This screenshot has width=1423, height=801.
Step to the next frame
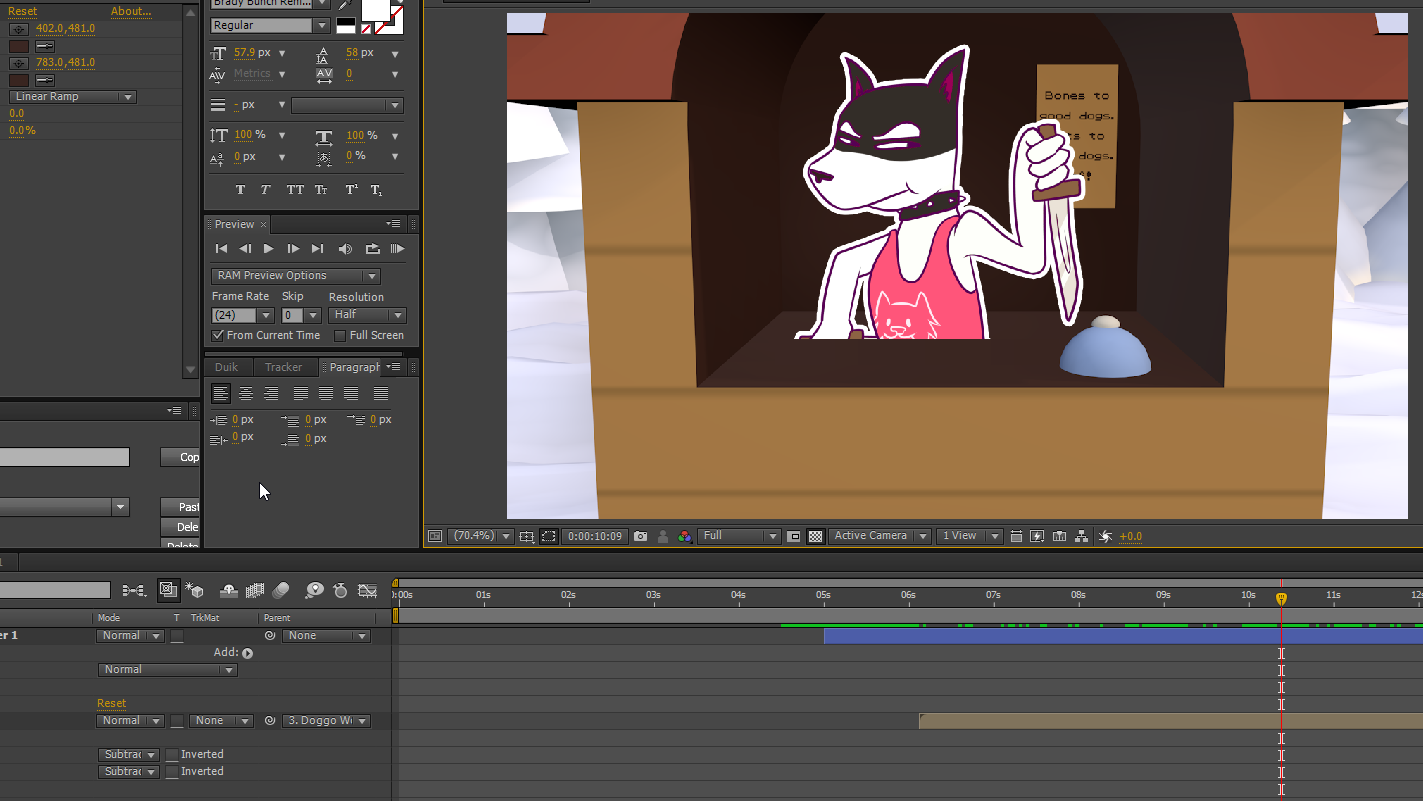coord(293,249)
